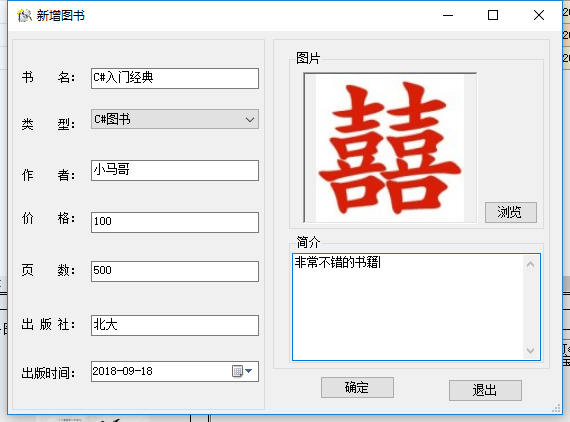Click the app icon in title bar
This screenshot has width=570, height=422.
(x=25, y=15)
